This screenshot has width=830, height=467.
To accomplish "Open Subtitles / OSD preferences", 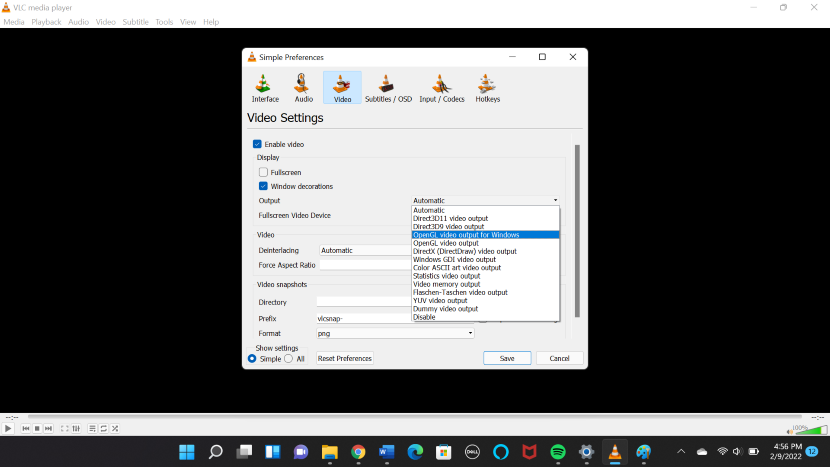I will coord(388,88).
